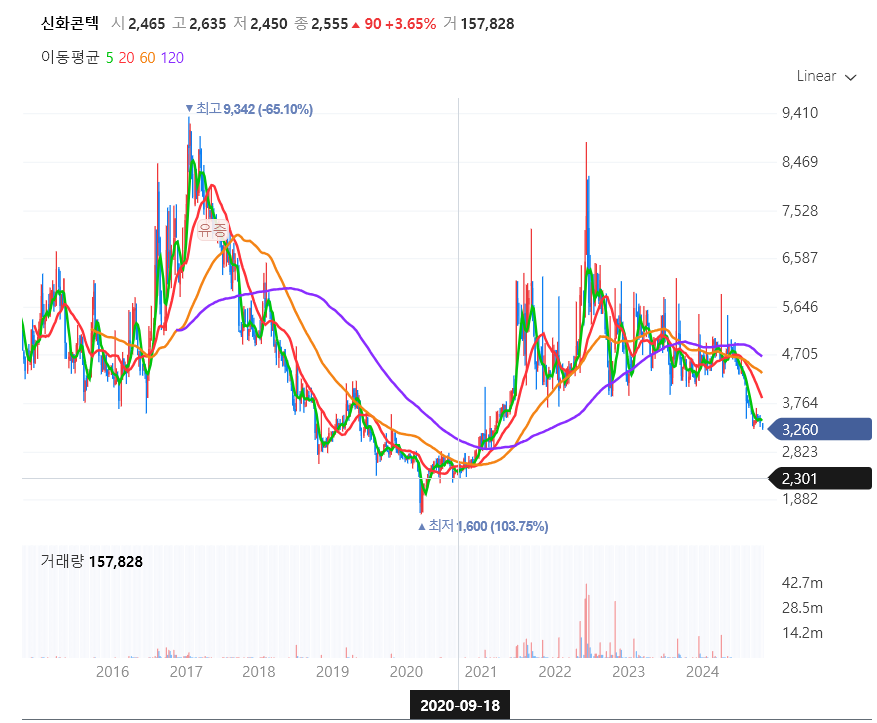Click the high price 2,635
Screen dimensions: 877x723
(x=208, y=24)
